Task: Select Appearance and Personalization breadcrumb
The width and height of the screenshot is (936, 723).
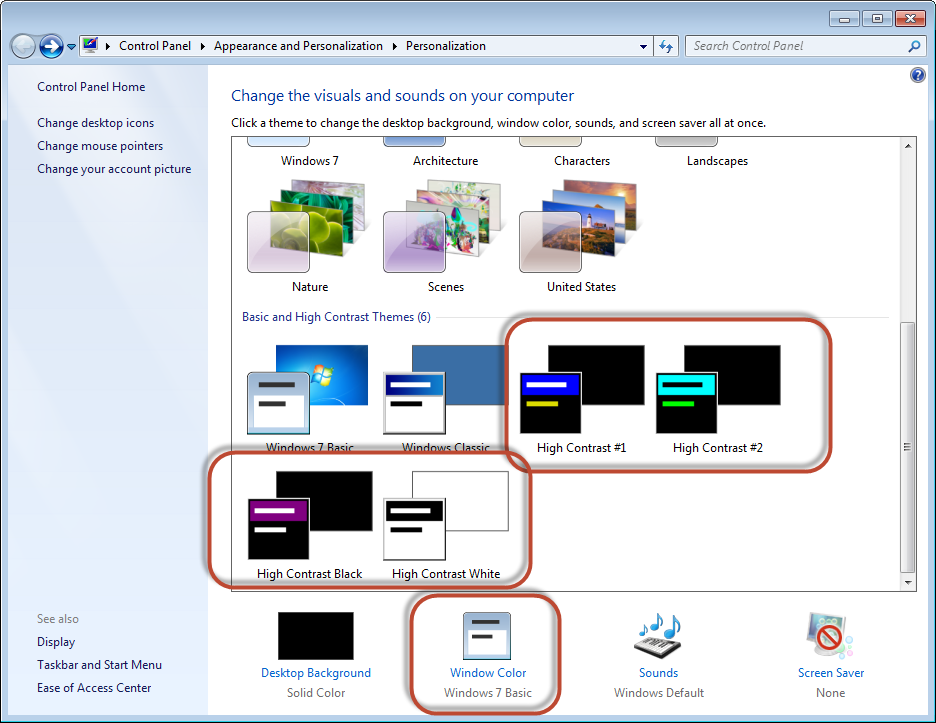Action: 298,46
